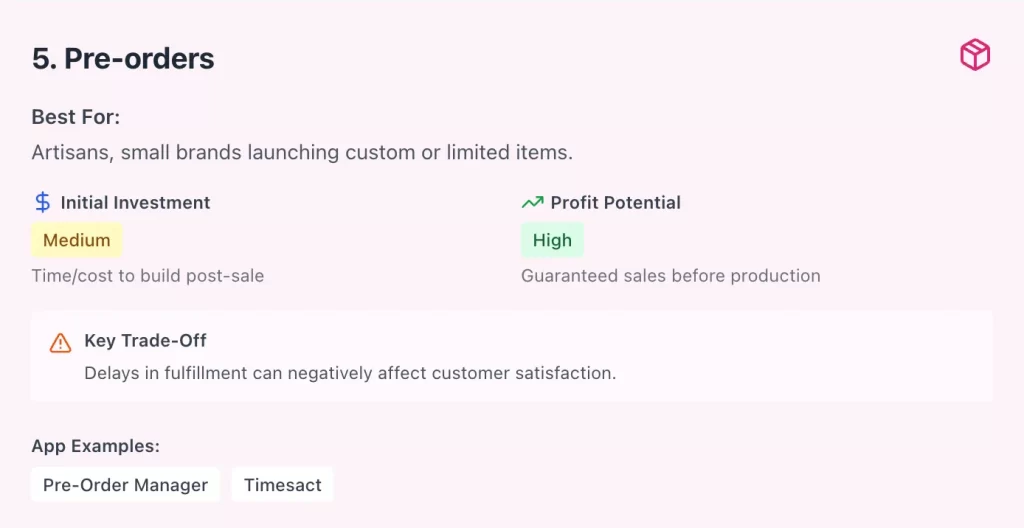Click the Key Trade-Off title
This screenshot has height=528, width=1024.
[145, 340]
